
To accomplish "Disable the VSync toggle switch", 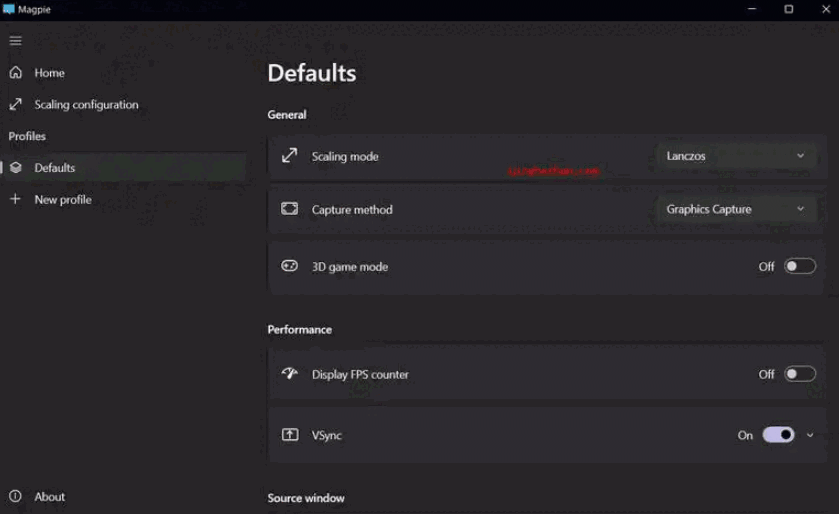I will coord(778,435).
